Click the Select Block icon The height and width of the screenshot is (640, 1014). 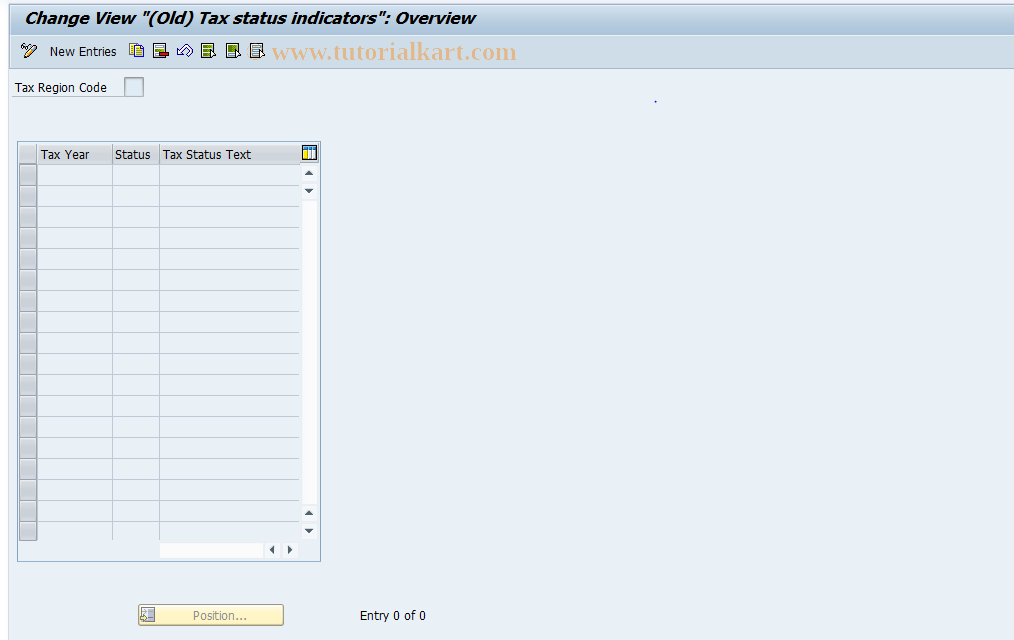pos(233,50)
